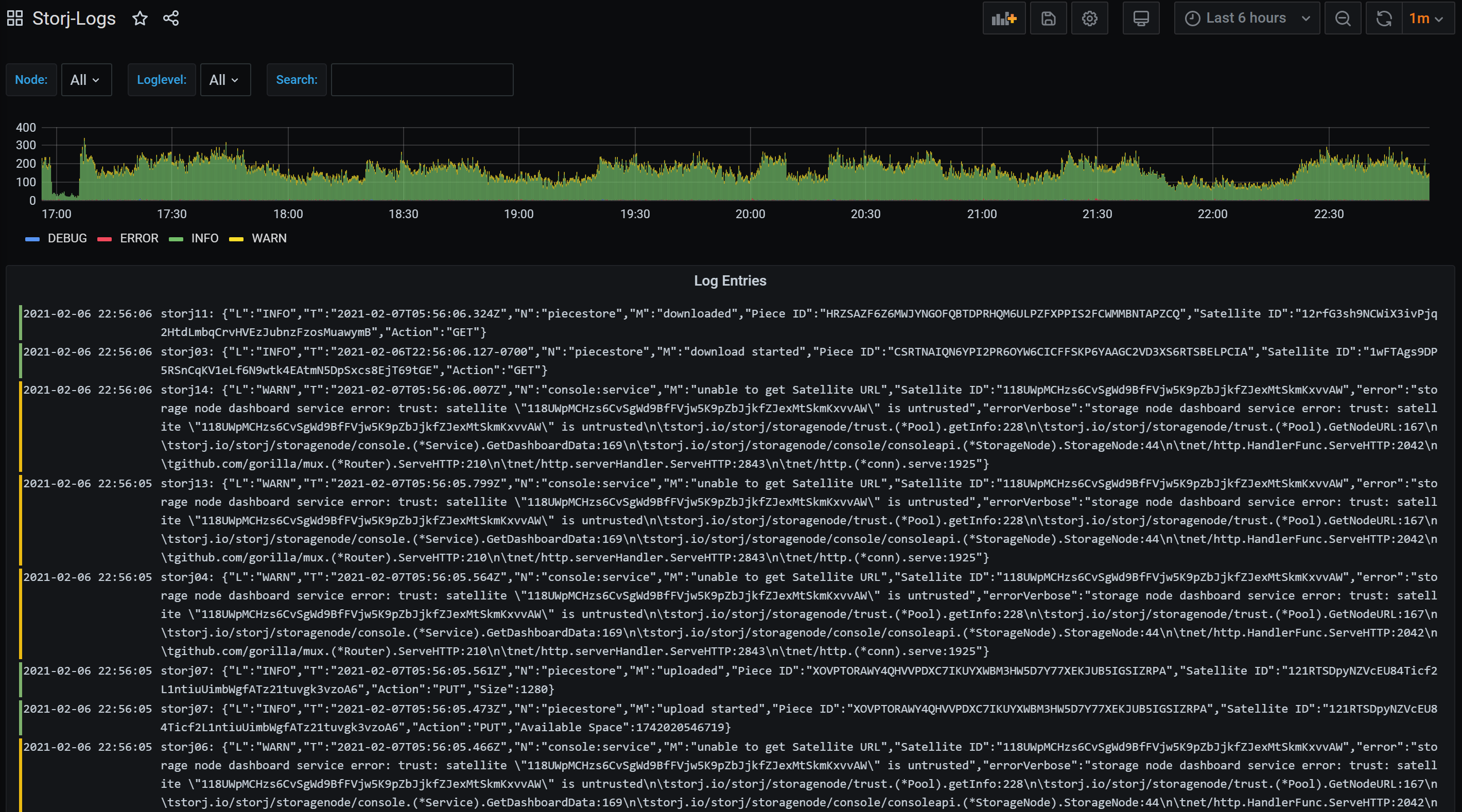This screenshot has height=812, width=1462.
Task: Refresh the dashboard now
Action: pyautogui.click(x=1384, y=18)
